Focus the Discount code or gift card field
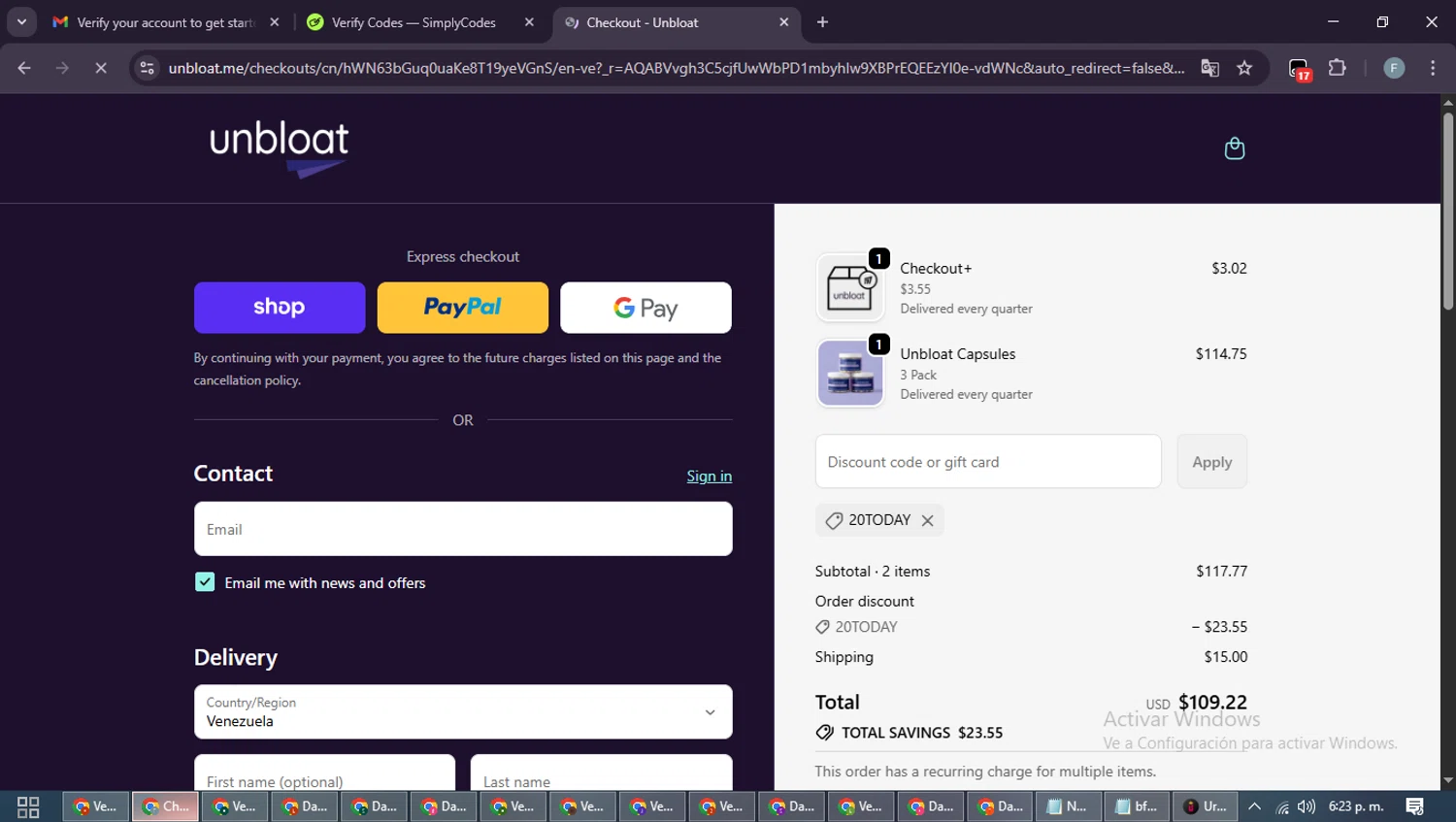1456x822 pixels. coord(988,462)
